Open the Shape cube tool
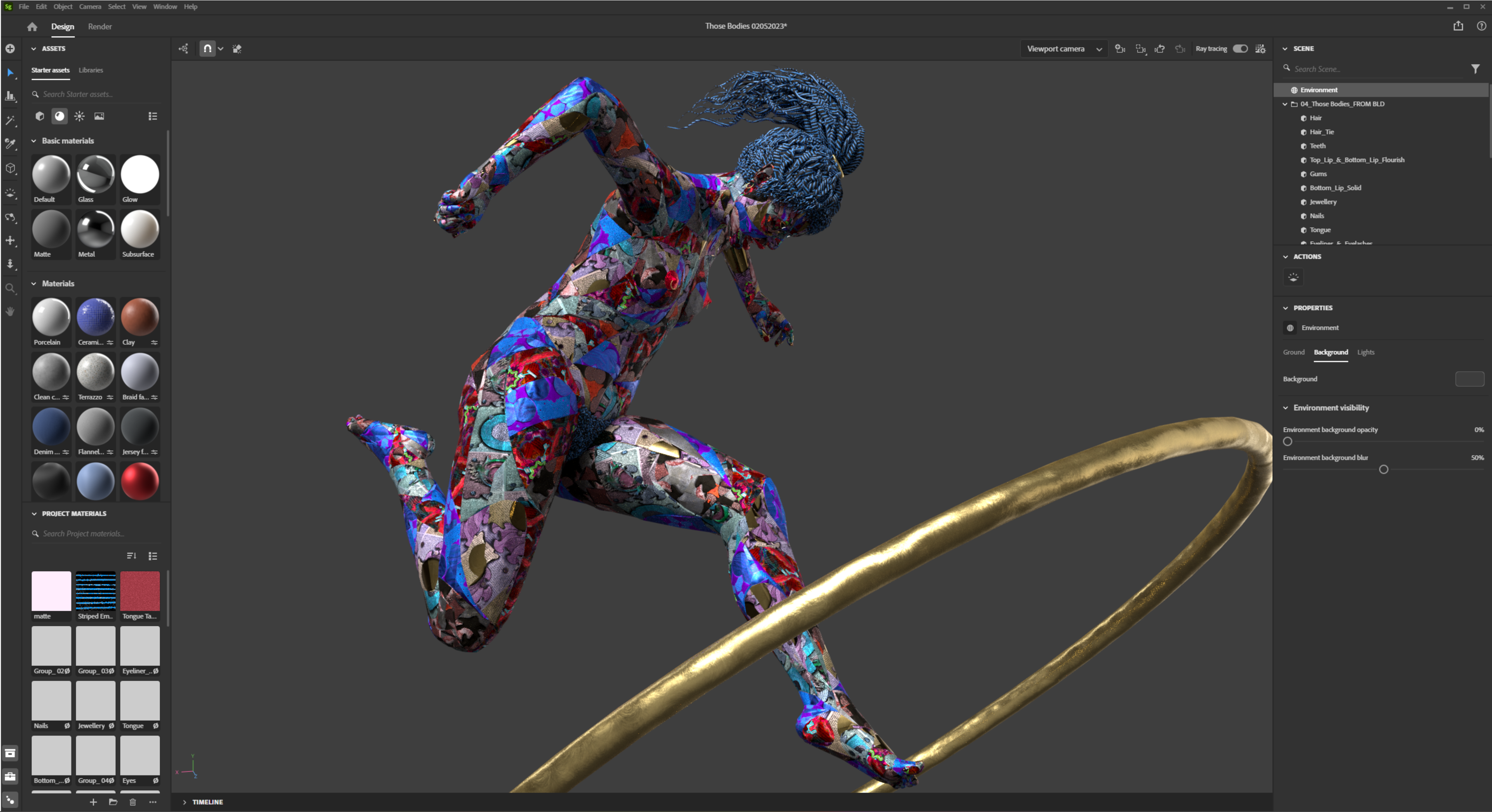The height and width of the screenshot is (812, 1492). tap(10, 169)
